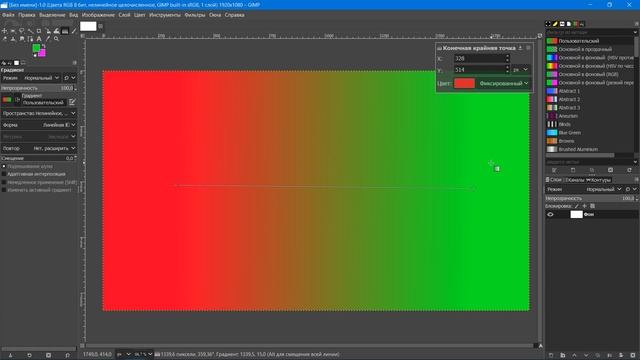The image size is (640, 360).
Task: Enable the Адаптивная интерполяция checkbox
Action: coord(4,174)
